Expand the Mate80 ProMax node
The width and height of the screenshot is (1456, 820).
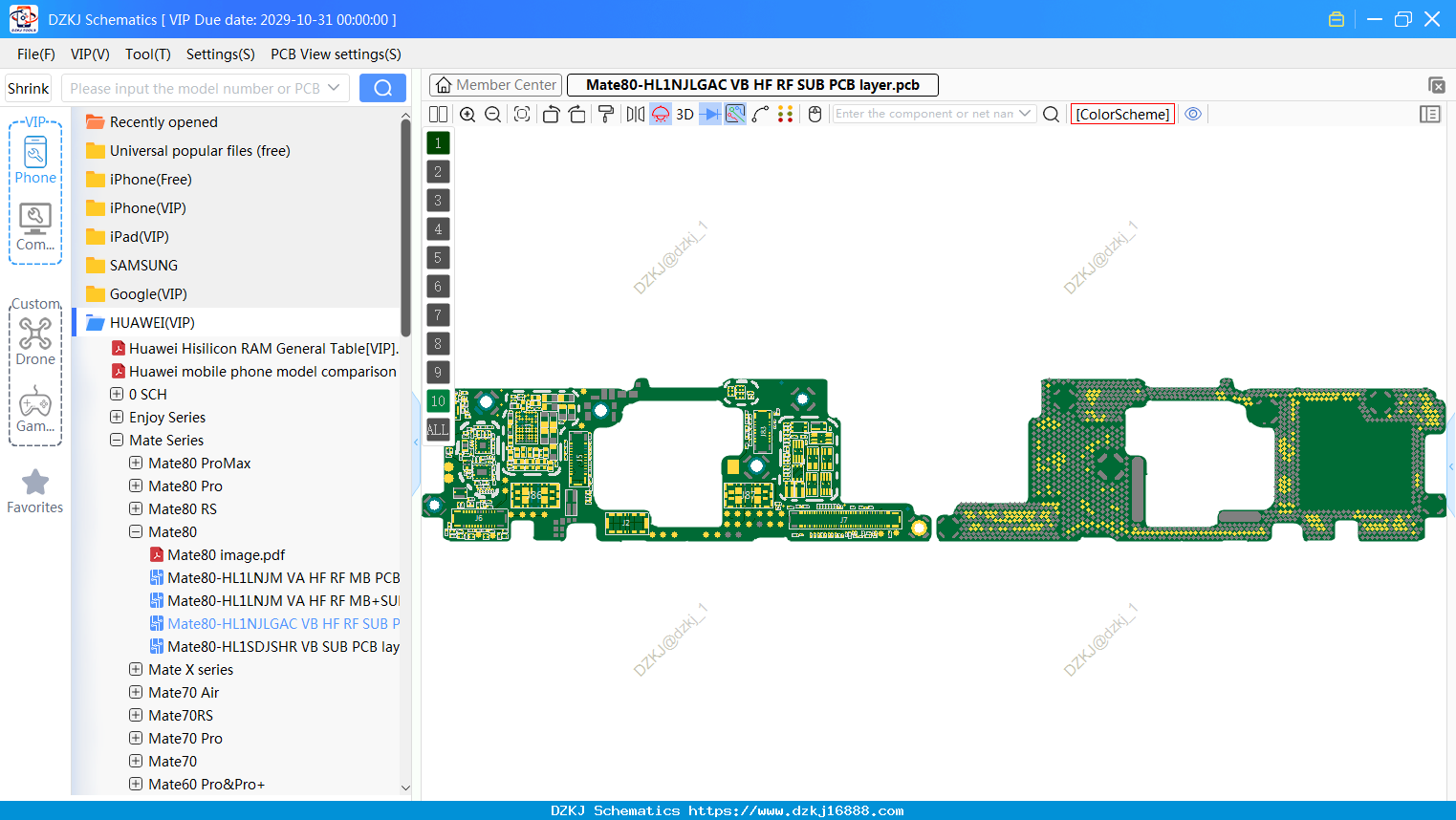[136, 463]
